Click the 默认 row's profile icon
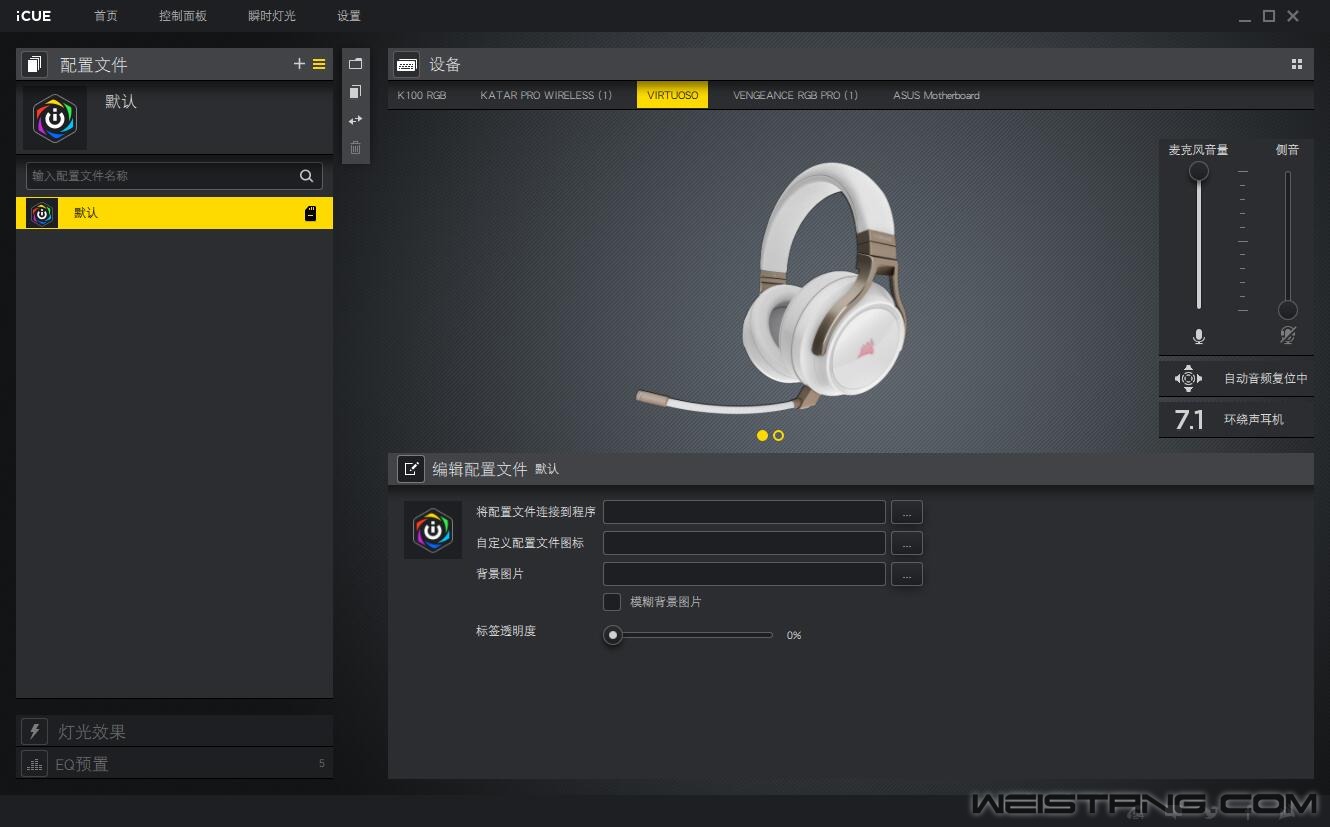 click(42, 213)
